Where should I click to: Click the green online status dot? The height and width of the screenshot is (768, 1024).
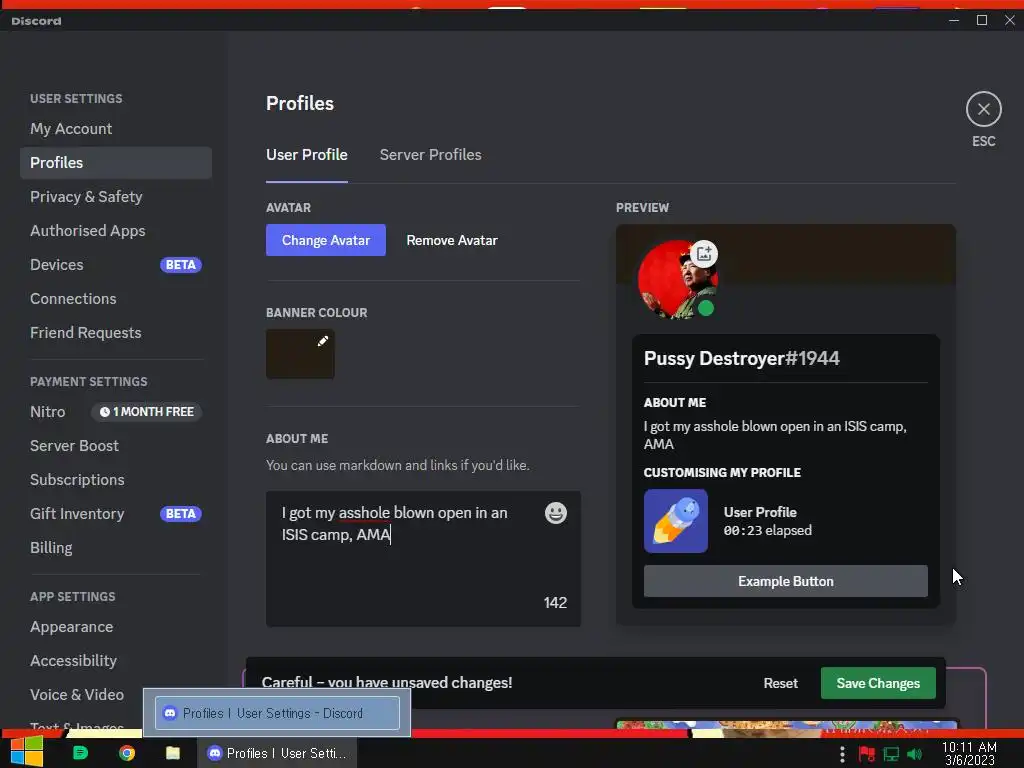[x=706, y=308]
